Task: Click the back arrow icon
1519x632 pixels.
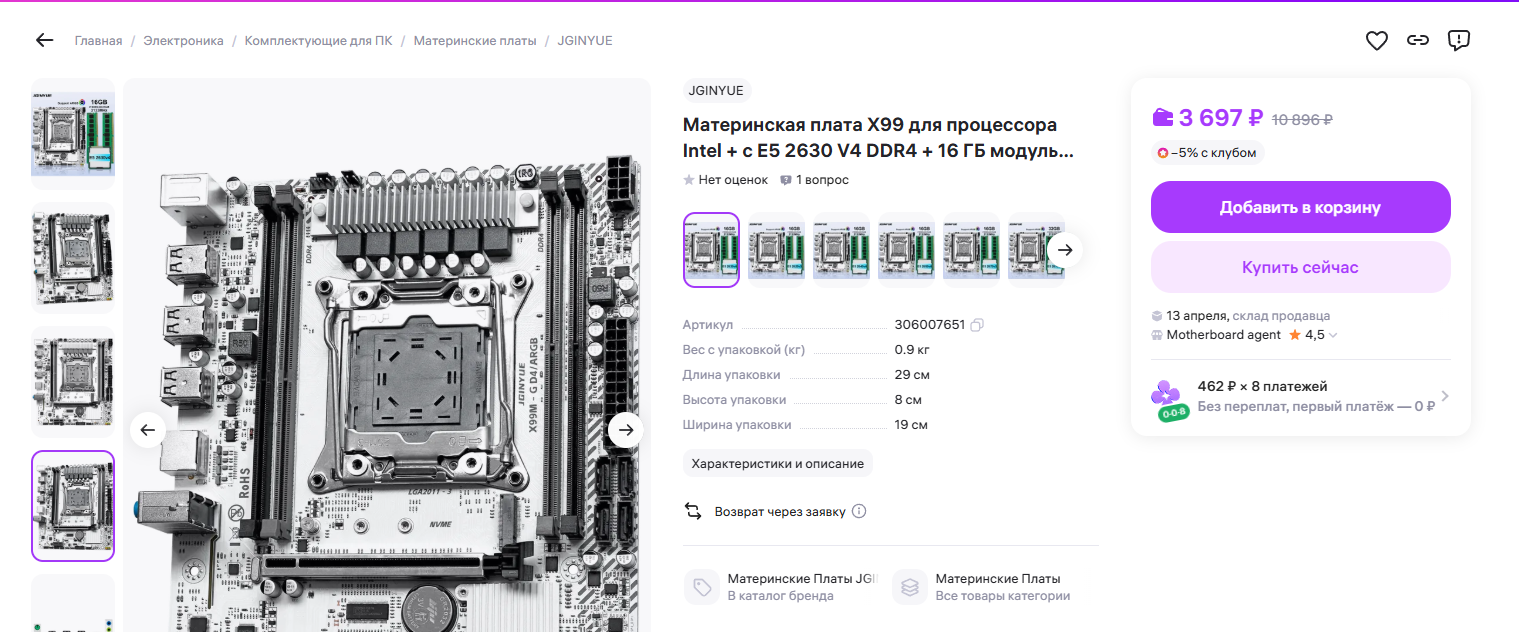Action: (x=44, y=40)
